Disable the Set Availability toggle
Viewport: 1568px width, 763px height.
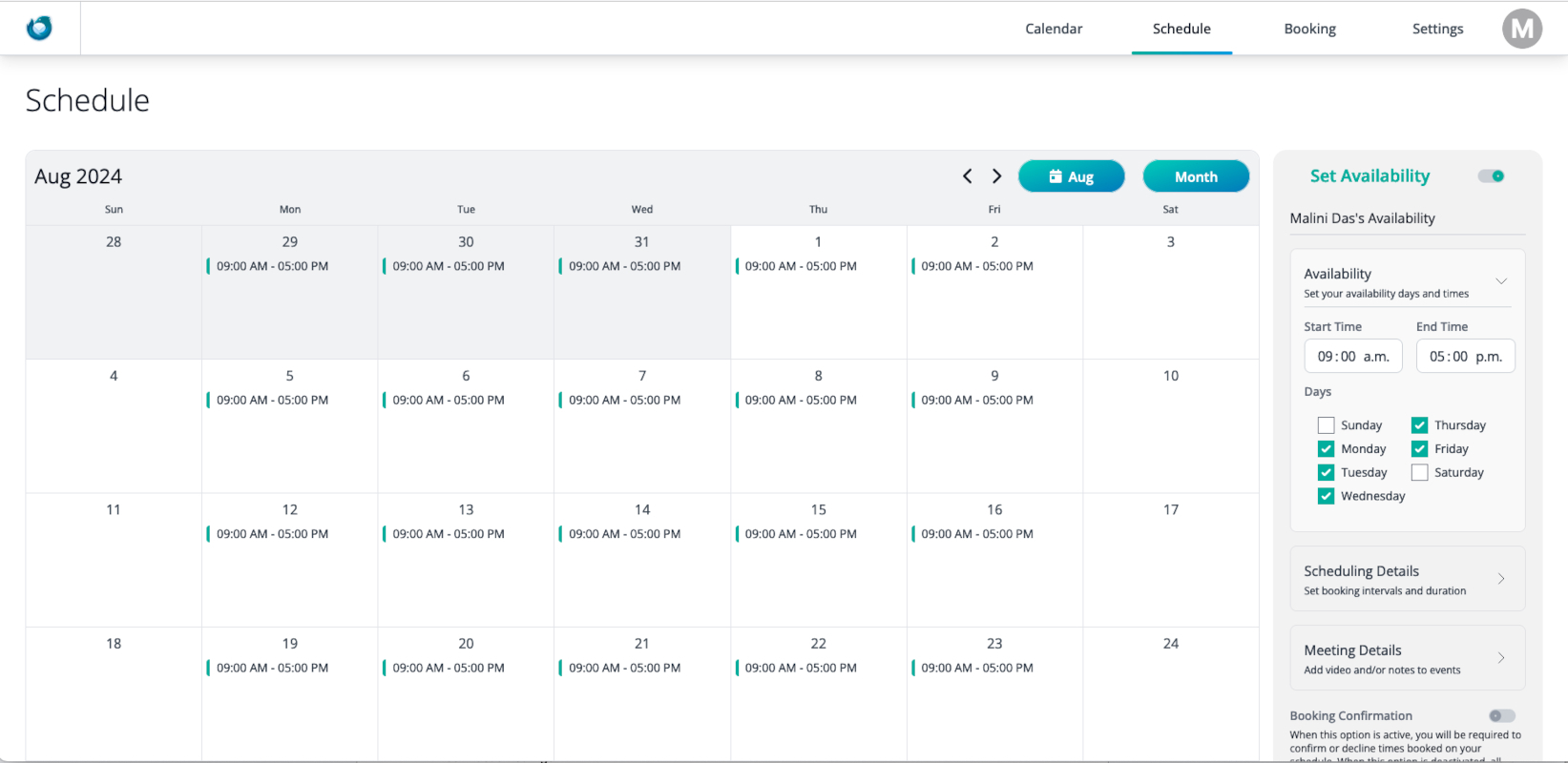(1491, 176)
